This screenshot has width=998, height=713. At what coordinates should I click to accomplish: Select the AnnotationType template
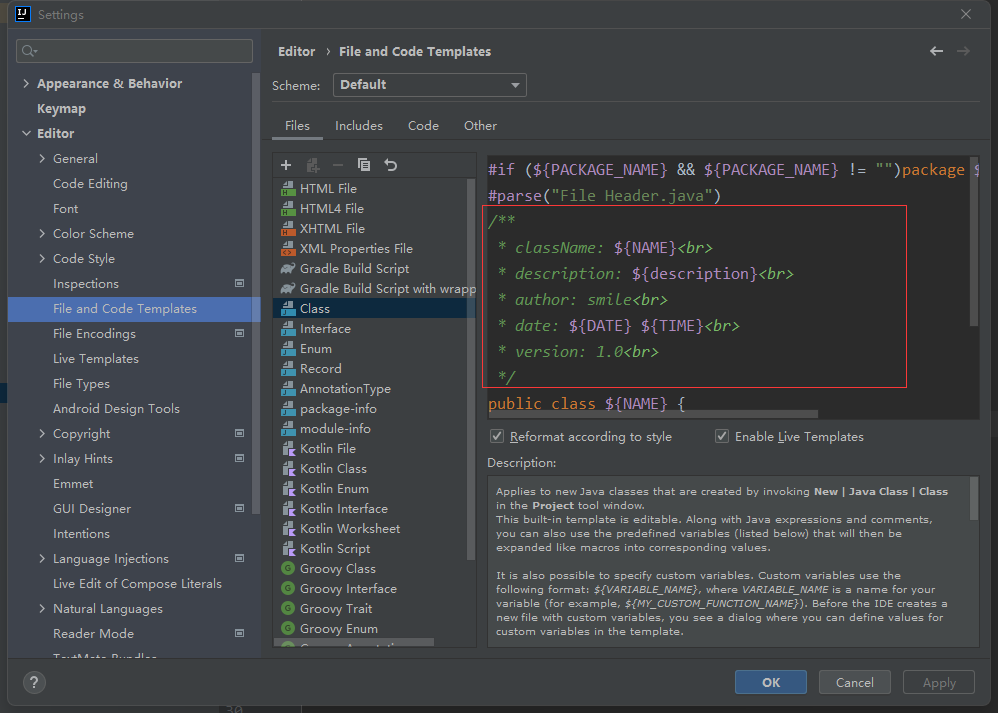[375, 389]
